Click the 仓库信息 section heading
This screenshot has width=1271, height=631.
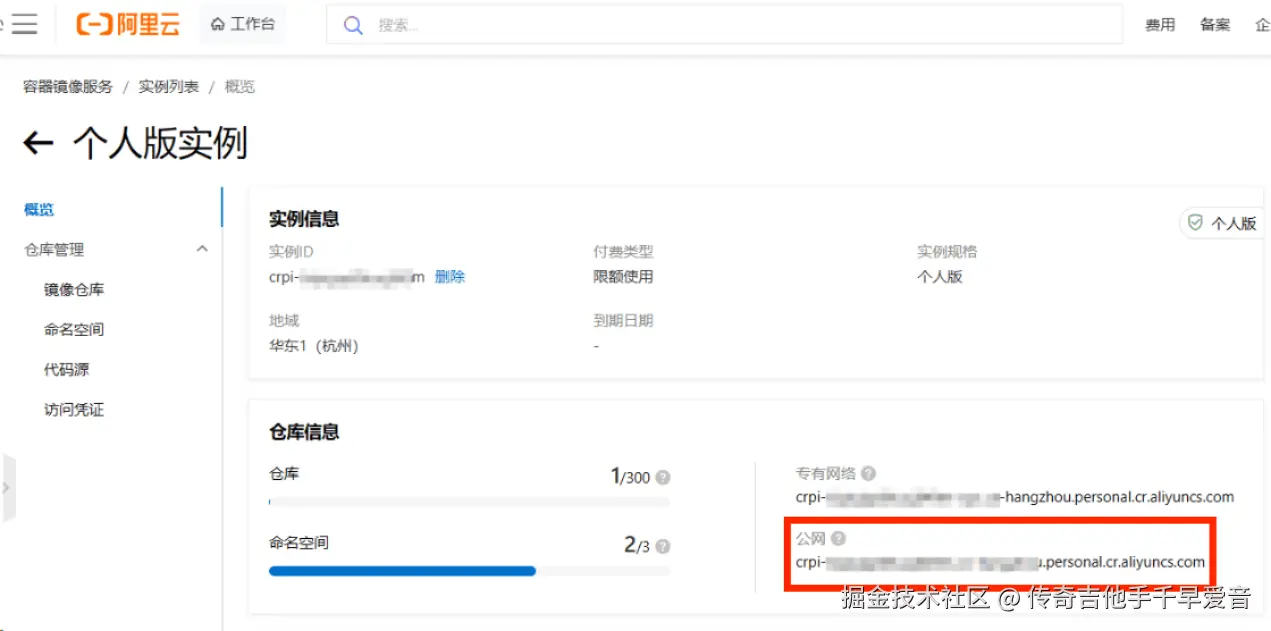[x=304, y=431]
